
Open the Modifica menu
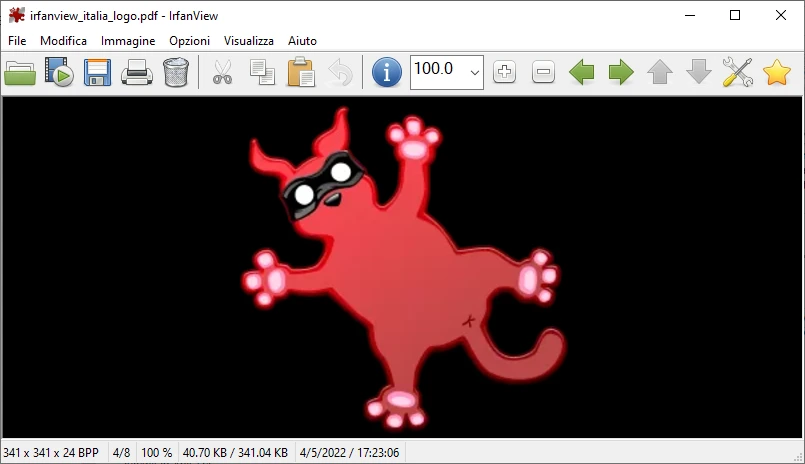click(63, 41)
